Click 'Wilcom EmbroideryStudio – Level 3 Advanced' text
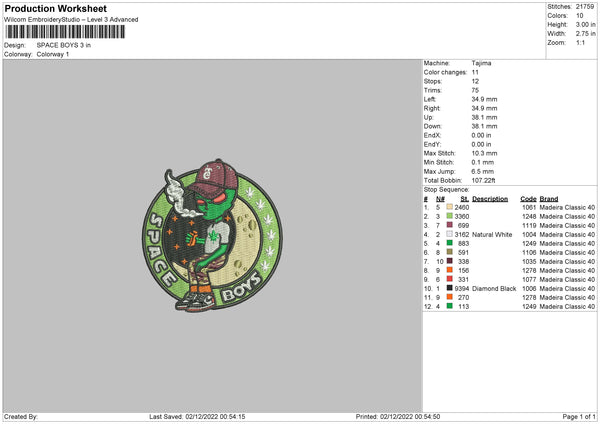The image size is (600, 424). coord(71,20)
